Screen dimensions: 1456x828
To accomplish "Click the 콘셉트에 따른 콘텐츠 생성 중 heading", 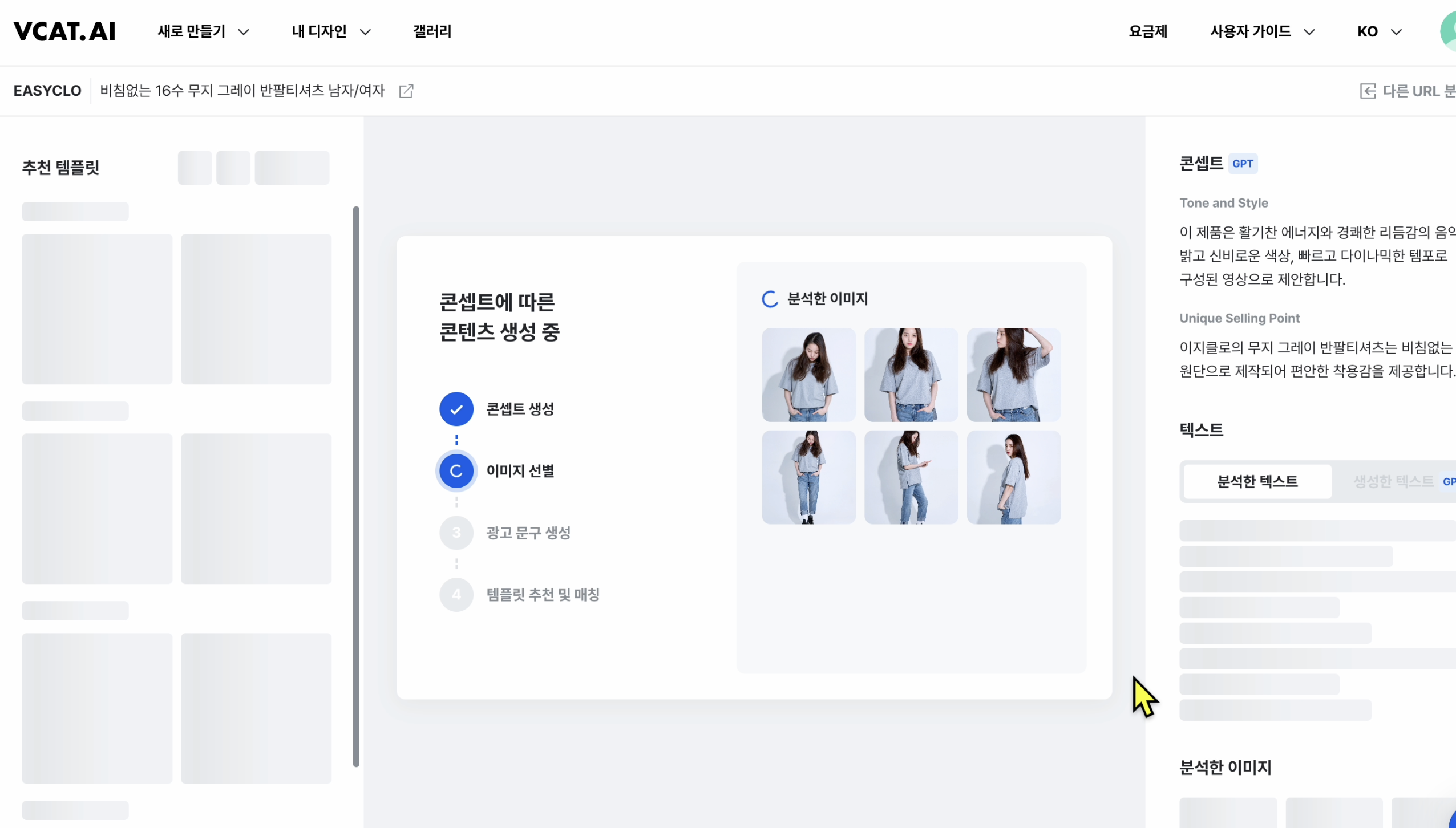I will (x=499, y=317).
